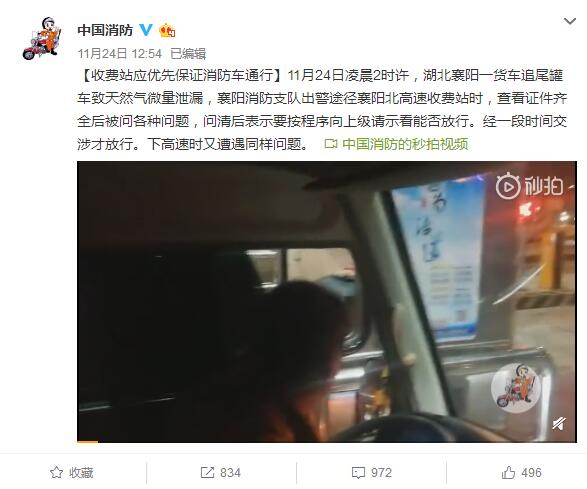Click the 中国消防 profile avatar
This screenshot has height=489, width=587.
coord(41,39)
